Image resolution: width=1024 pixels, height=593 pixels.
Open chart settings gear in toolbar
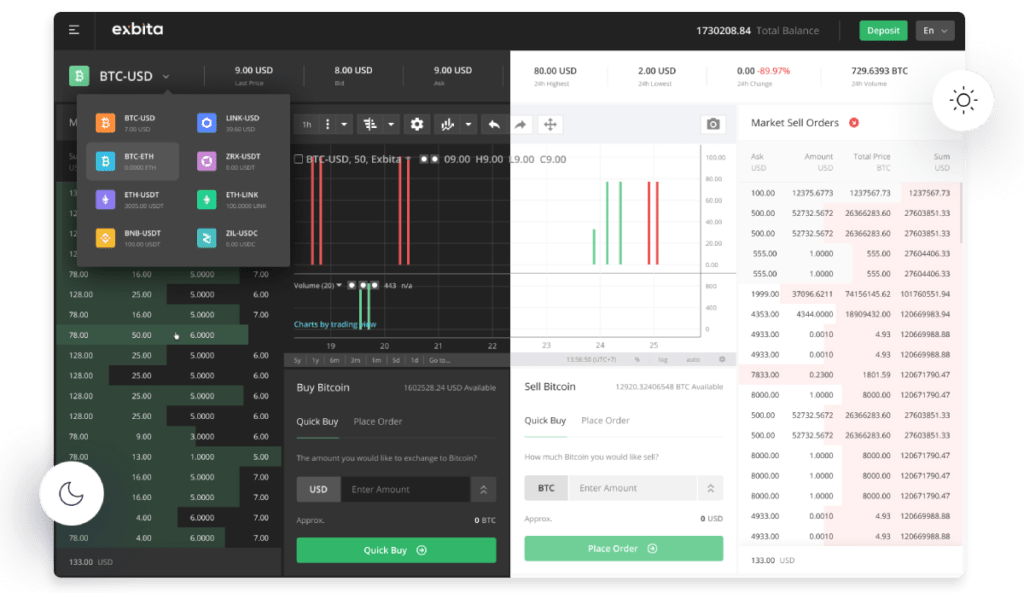[x=417, y=124]
